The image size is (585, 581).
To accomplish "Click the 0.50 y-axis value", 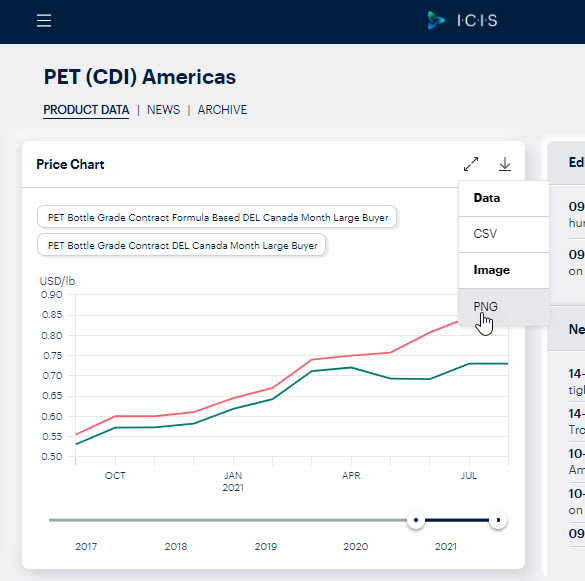I will coord(52,457).
